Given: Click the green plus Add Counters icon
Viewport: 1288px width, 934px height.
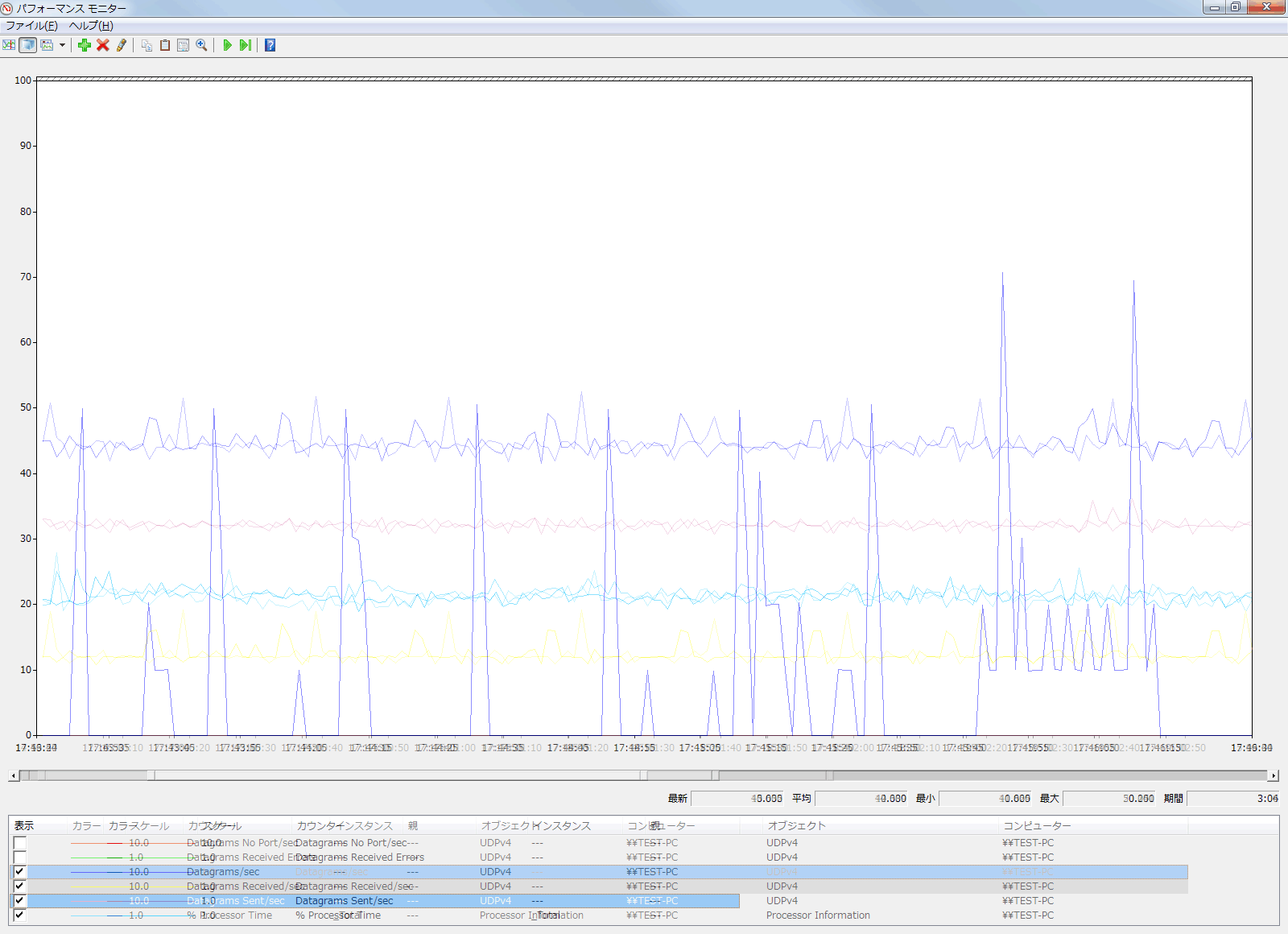Looking at the screenshot, I should point(84,45).
